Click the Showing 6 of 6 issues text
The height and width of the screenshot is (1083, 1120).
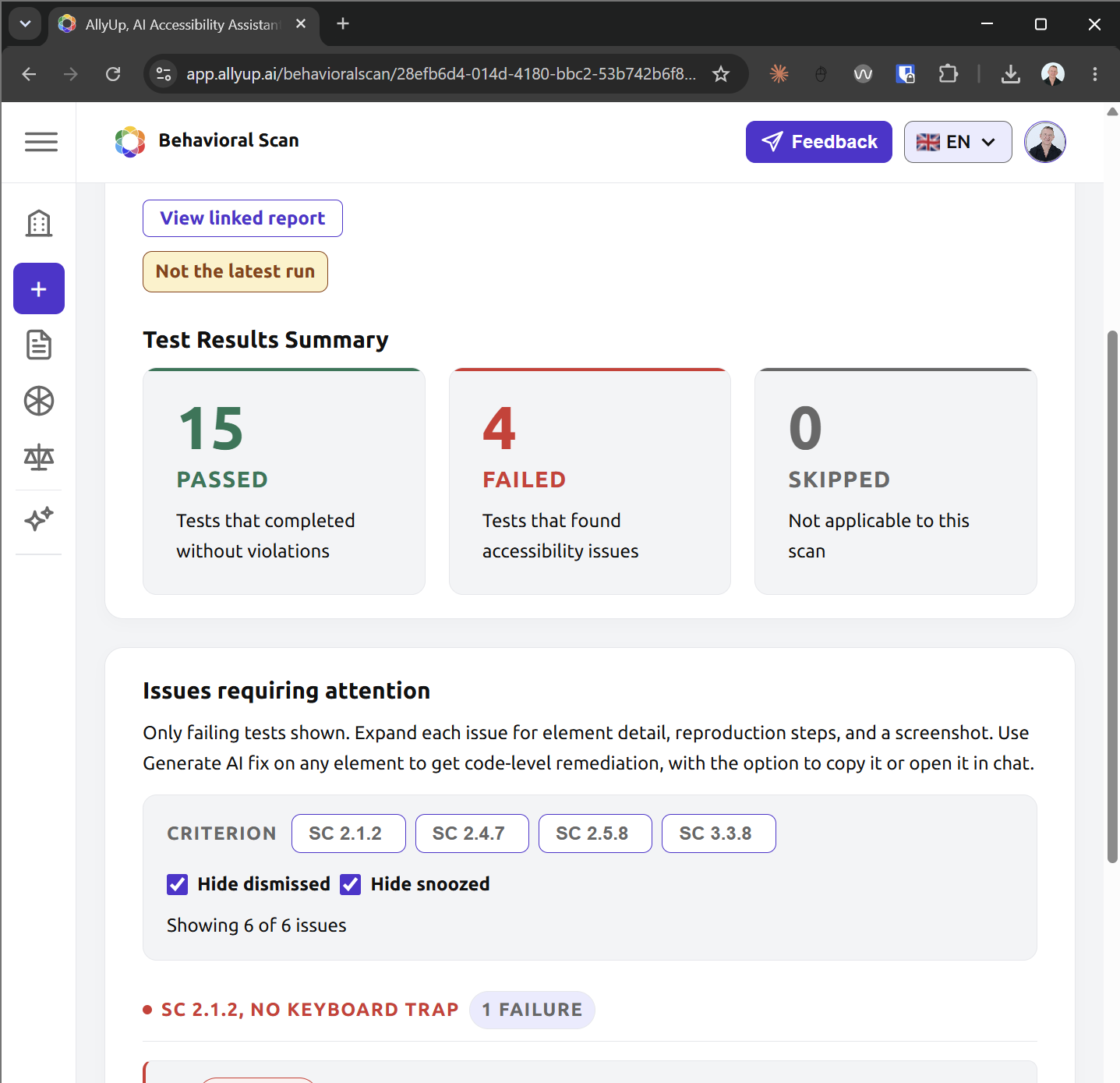(x=256, y=926)
